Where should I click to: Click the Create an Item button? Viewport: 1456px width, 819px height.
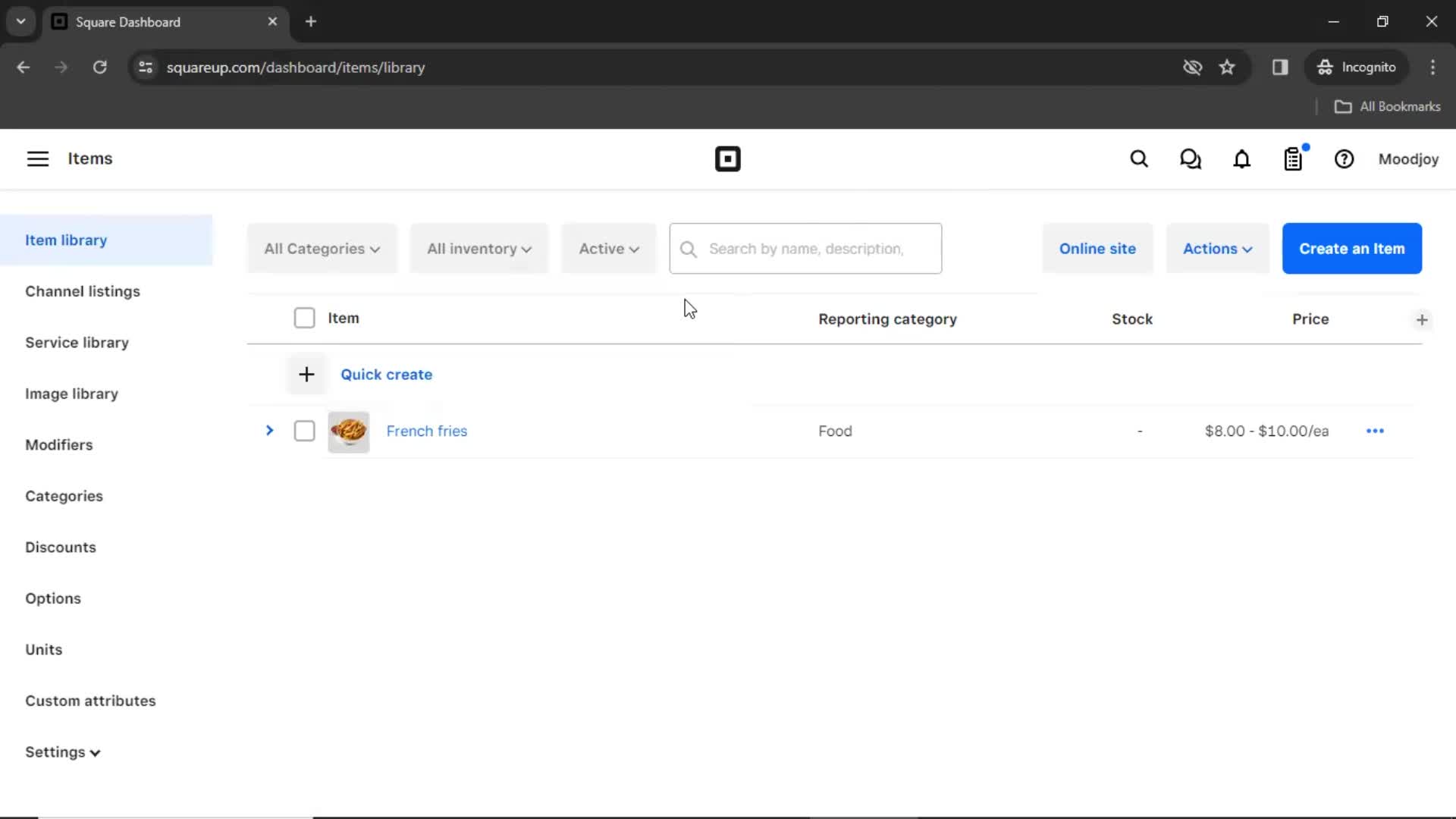1352,248
